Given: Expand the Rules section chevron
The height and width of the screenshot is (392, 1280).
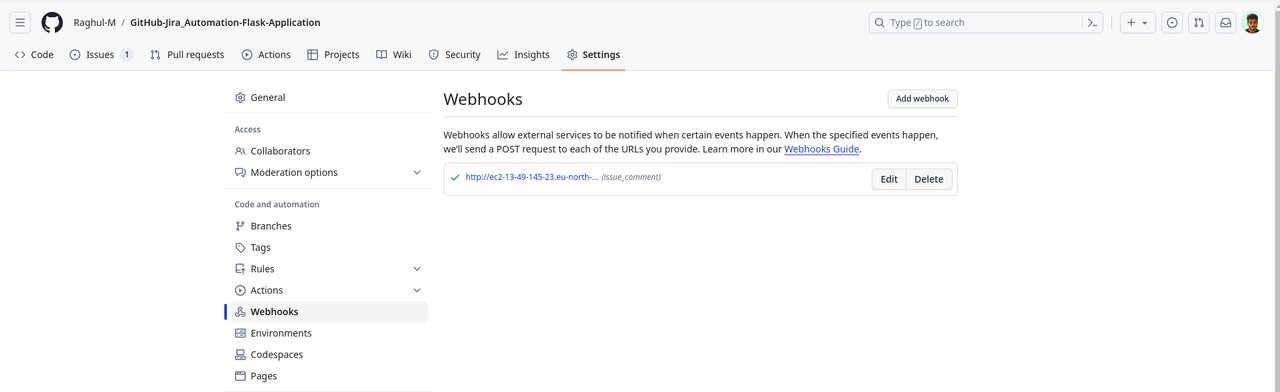Looking at the screenshot, I should pyautogui.click(x=417, y=269).
